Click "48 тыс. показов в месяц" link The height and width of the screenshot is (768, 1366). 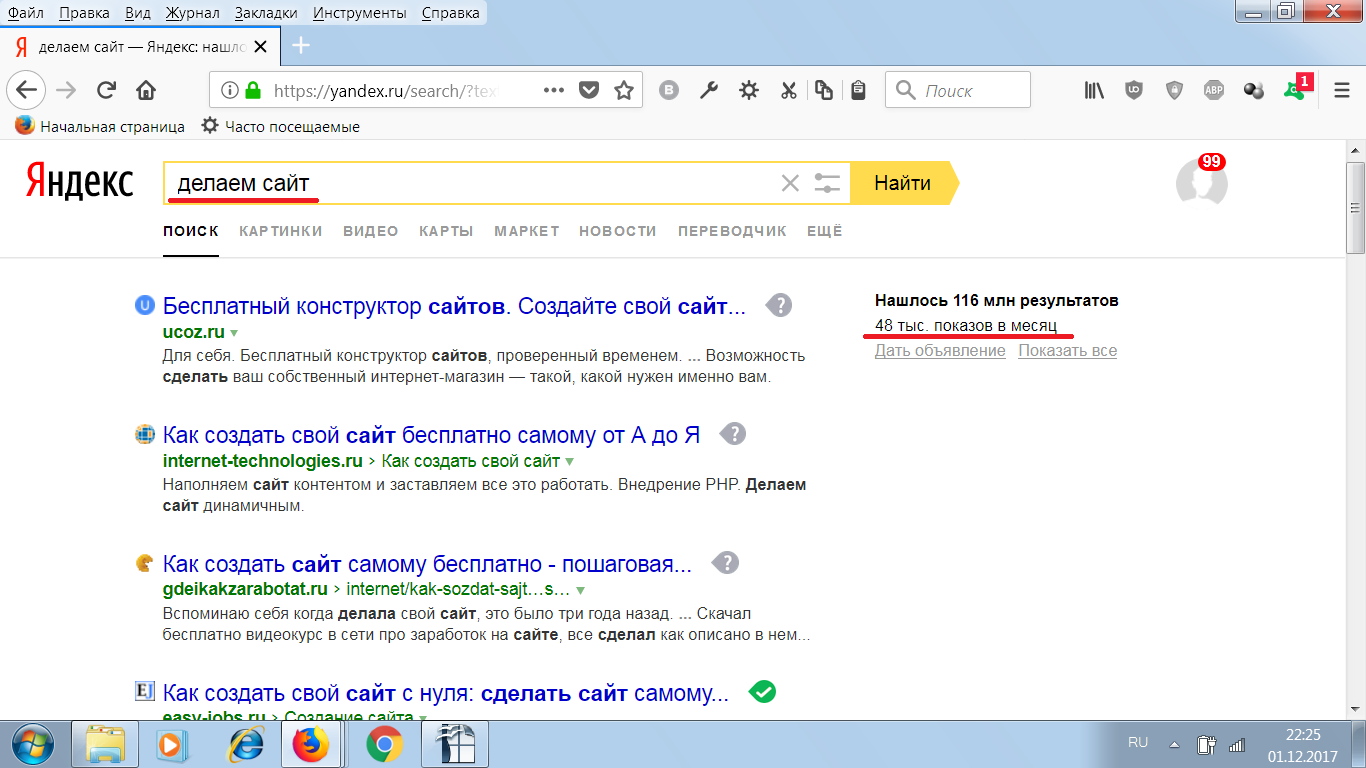point(966,326)
